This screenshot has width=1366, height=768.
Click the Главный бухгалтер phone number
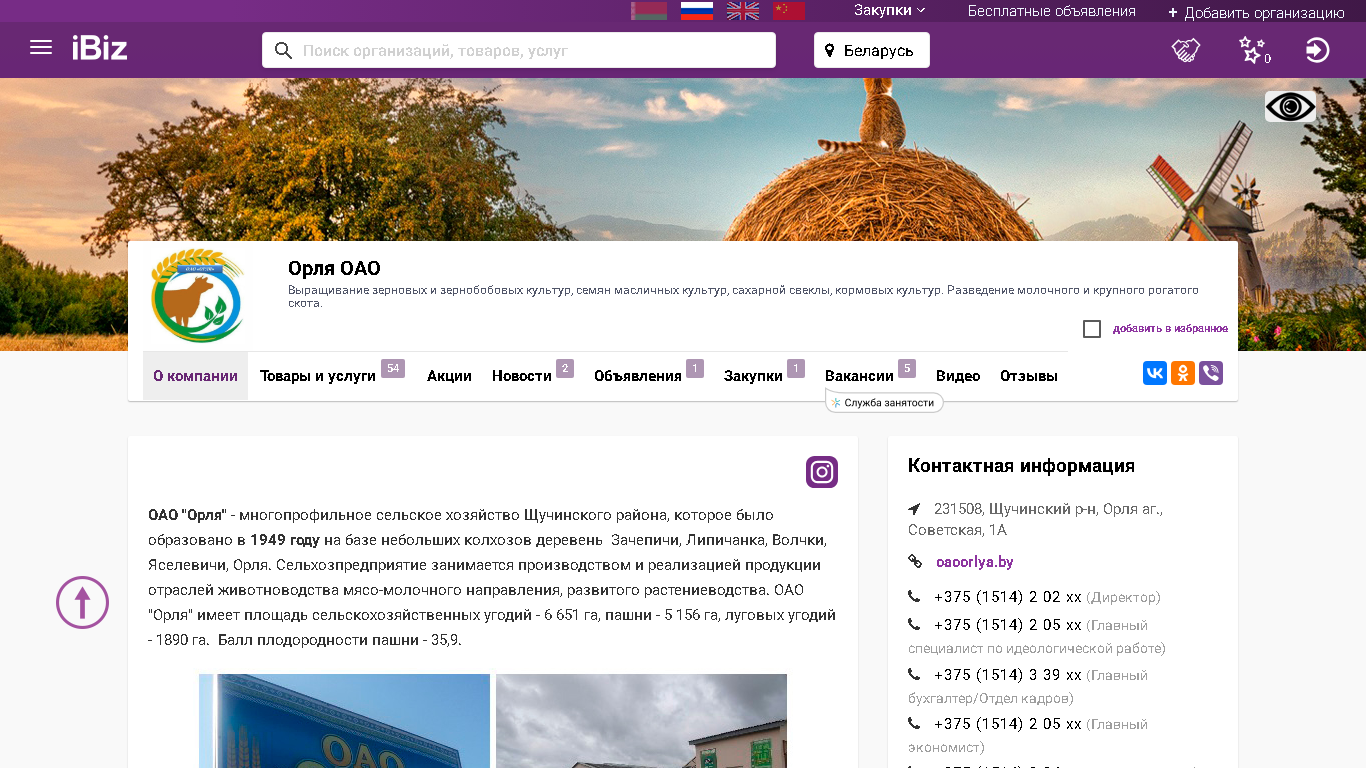coord(1008,675)
